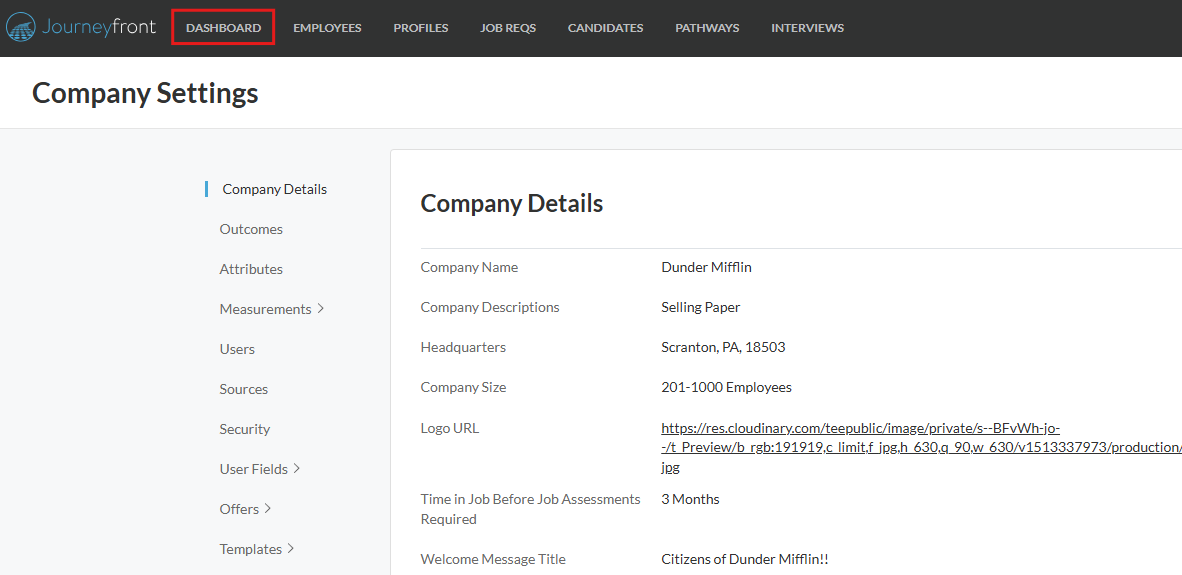Click the Company Settings page heading
Image resolution: width=1182 pixels, height=575 pixels.
pyautogui.click(x=145, y=93)
